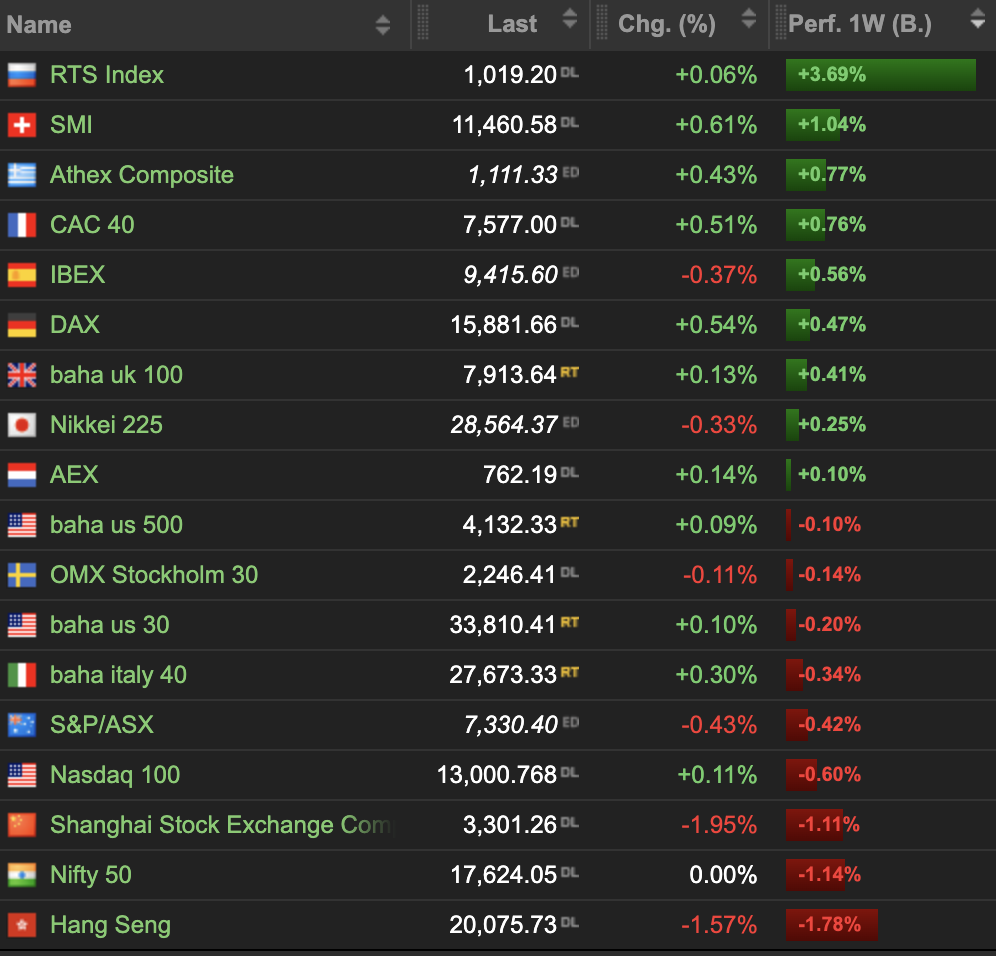Click the UK flag next to baha uk 100
Viewport: 996px width, 956px height.
[21, 375]
